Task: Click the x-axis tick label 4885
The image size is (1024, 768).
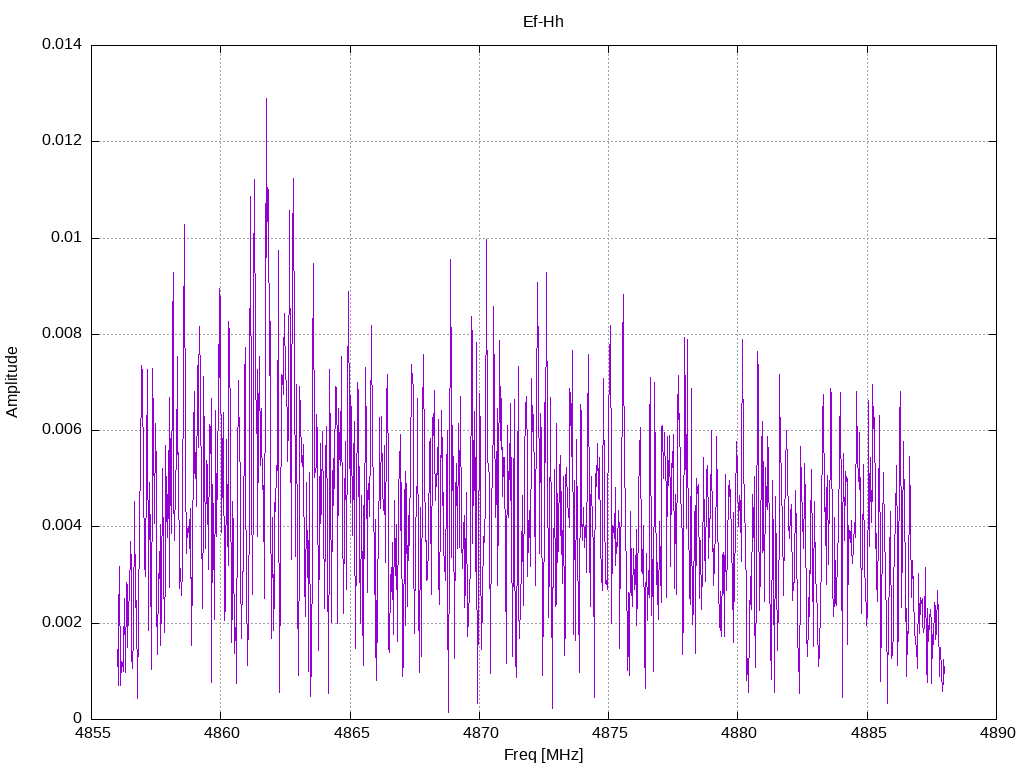Action: 868,733
